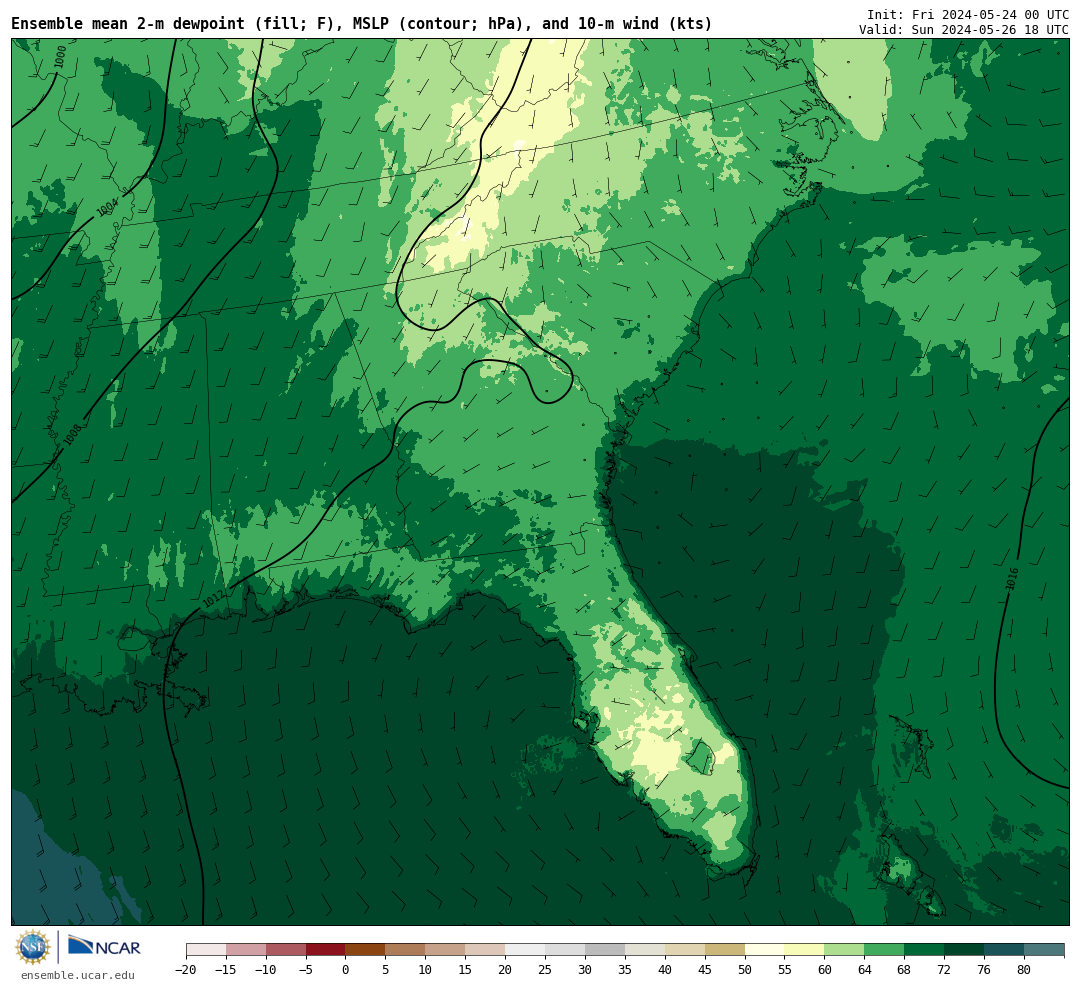Pick the 55 to 60 light yellow swatch

[x=805, y=950]
